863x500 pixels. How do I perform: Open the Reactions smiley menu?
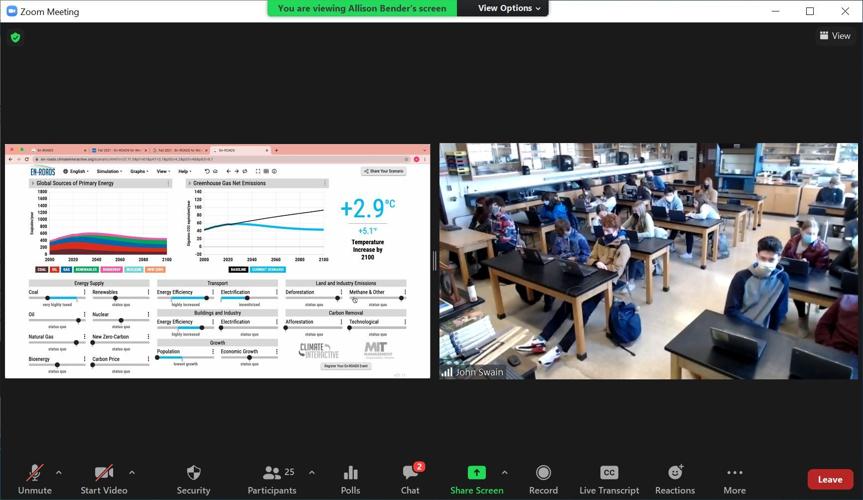675,479
